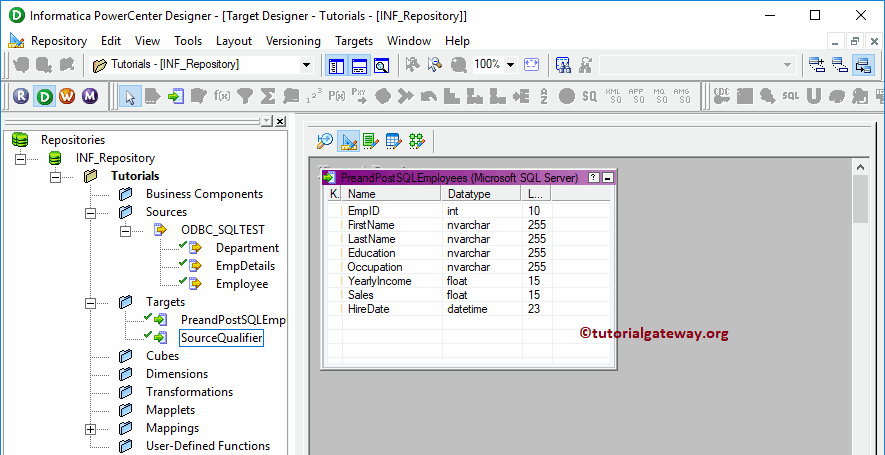Select the Target Designer tool icon
This screenshot has height=455, width=885.
348,141
